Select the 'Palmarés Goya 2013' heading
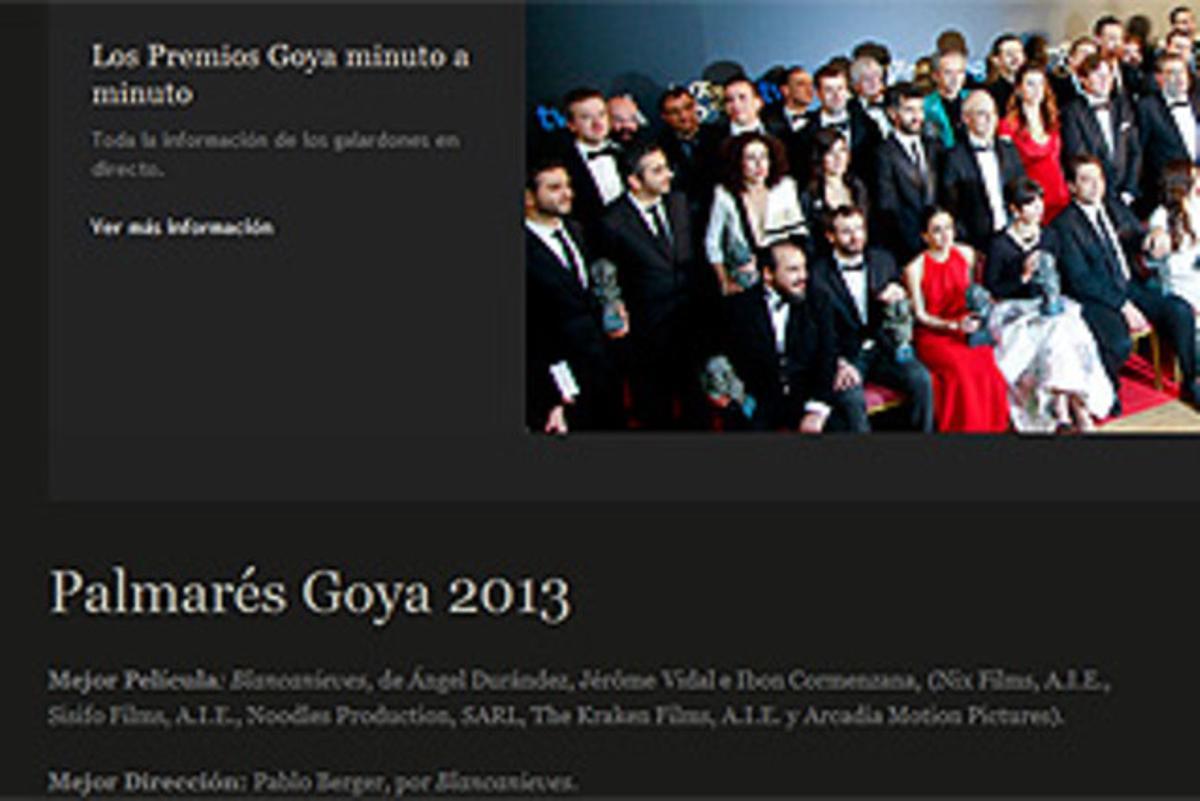 click(310, 592)
